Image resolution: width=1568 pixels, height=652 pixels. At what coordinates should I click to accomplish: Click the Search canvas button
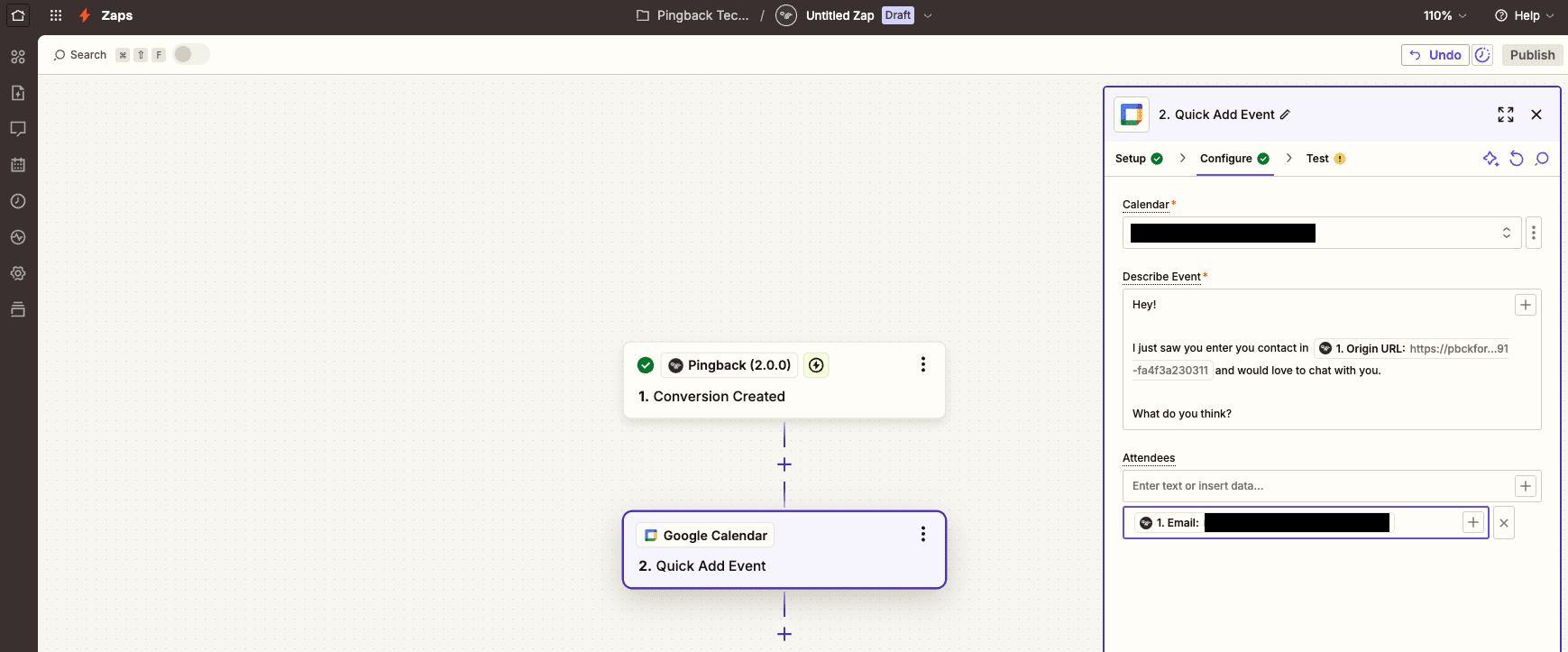[80, 55]
